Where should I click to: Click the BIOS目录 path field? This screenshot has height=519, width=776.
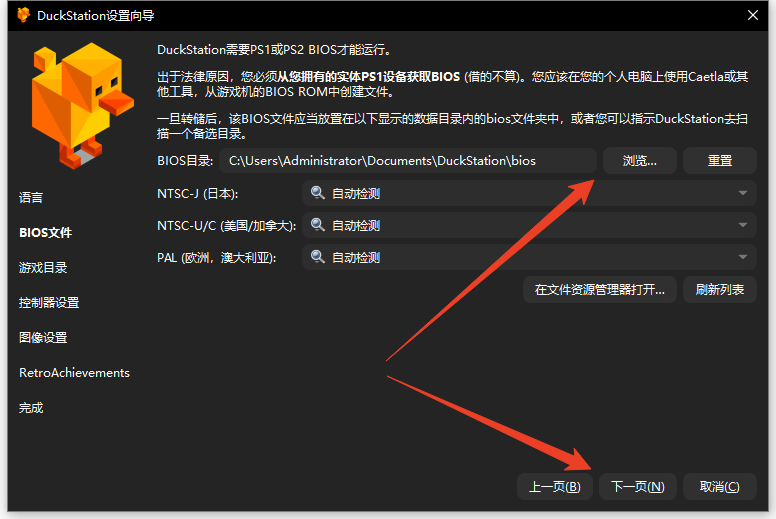click(408, 161)
